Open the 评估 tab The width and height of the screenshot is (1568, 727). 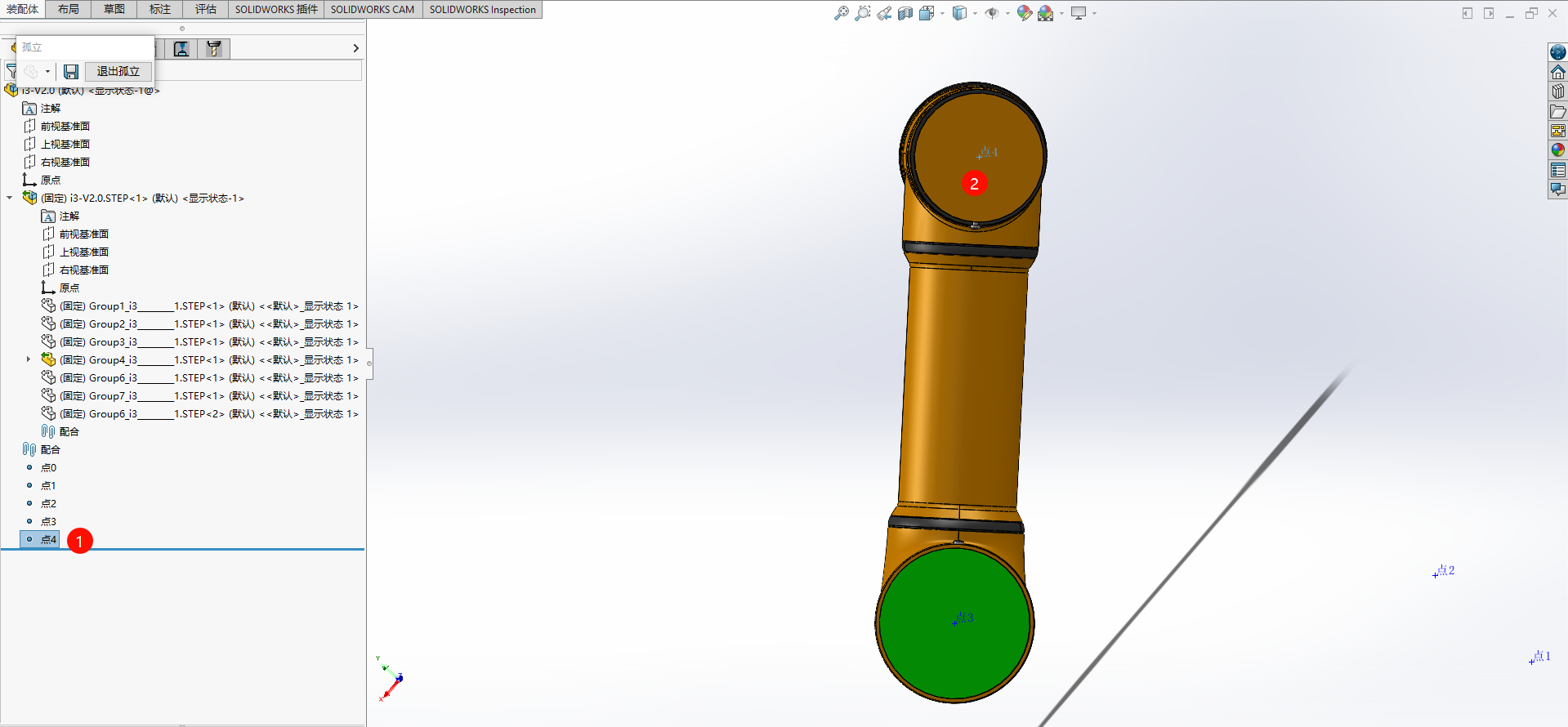(x=206, y=9)
